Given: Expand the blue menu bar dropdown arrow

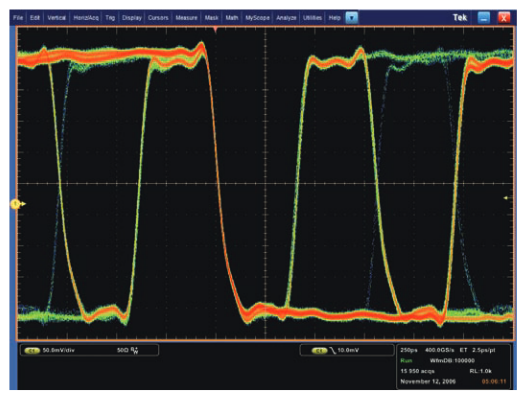Looking at the screenshot, I should (352, 18).
